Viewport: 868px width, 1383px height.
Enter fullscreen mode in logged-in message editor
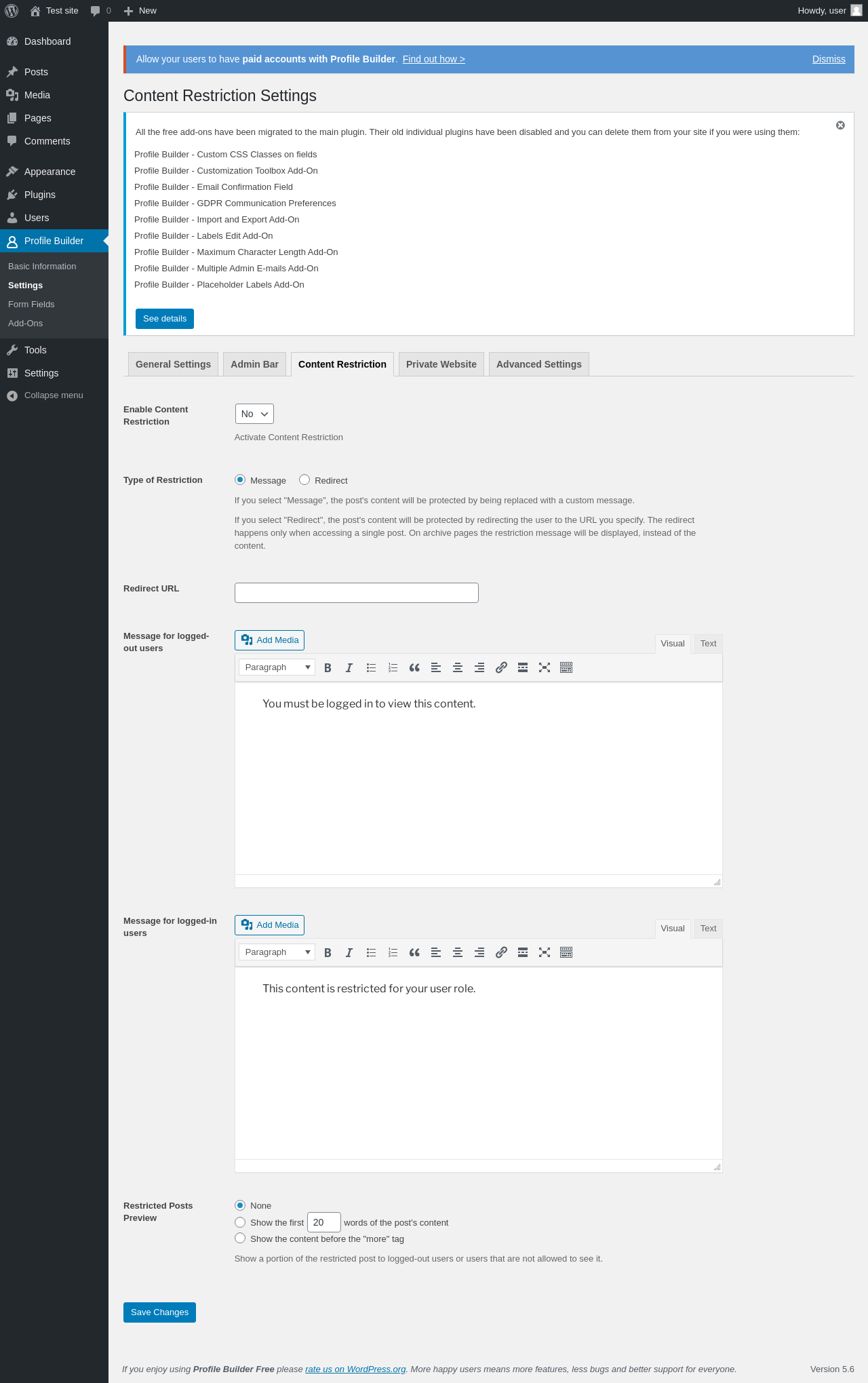545,952
